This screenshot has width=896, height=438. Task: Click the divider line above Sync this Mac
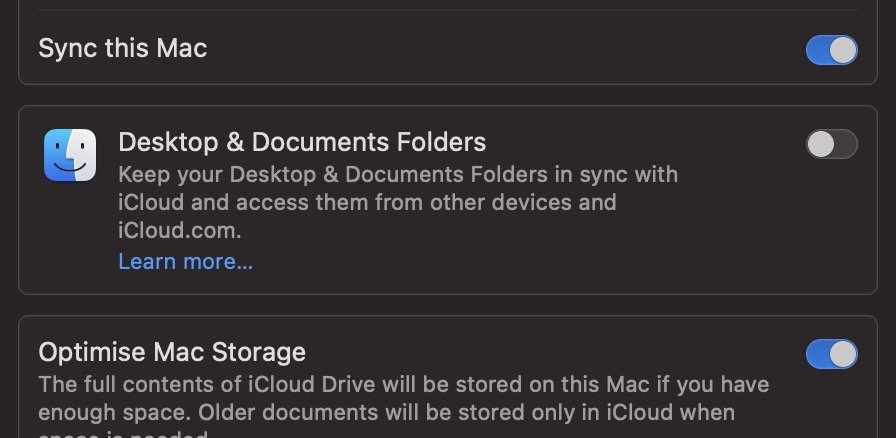pyautogui.click(x=448, y=10)
